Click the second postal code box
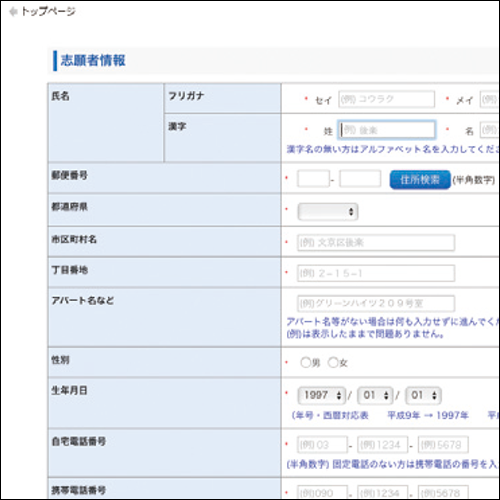The width and height of the screenshot is (500, 500). point(360,179)
